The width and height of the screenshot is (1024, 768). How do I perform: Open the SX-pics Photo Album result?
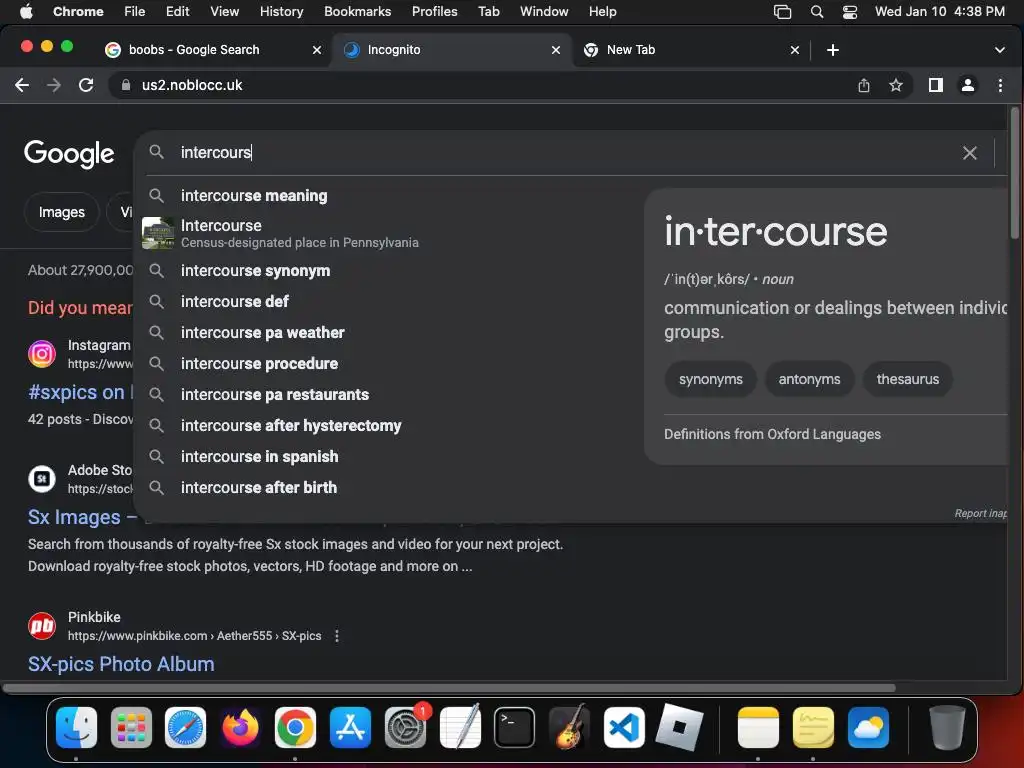coord(121,664)
